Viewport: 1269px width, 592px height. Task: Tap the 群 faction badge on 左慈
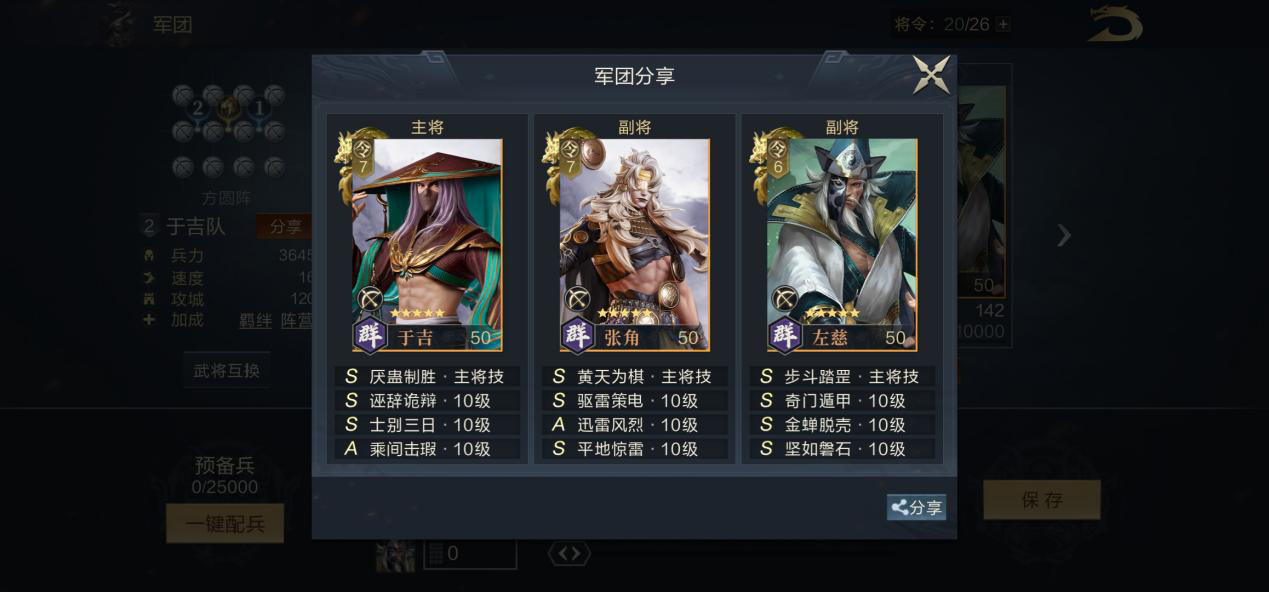[x=786, y=335]
